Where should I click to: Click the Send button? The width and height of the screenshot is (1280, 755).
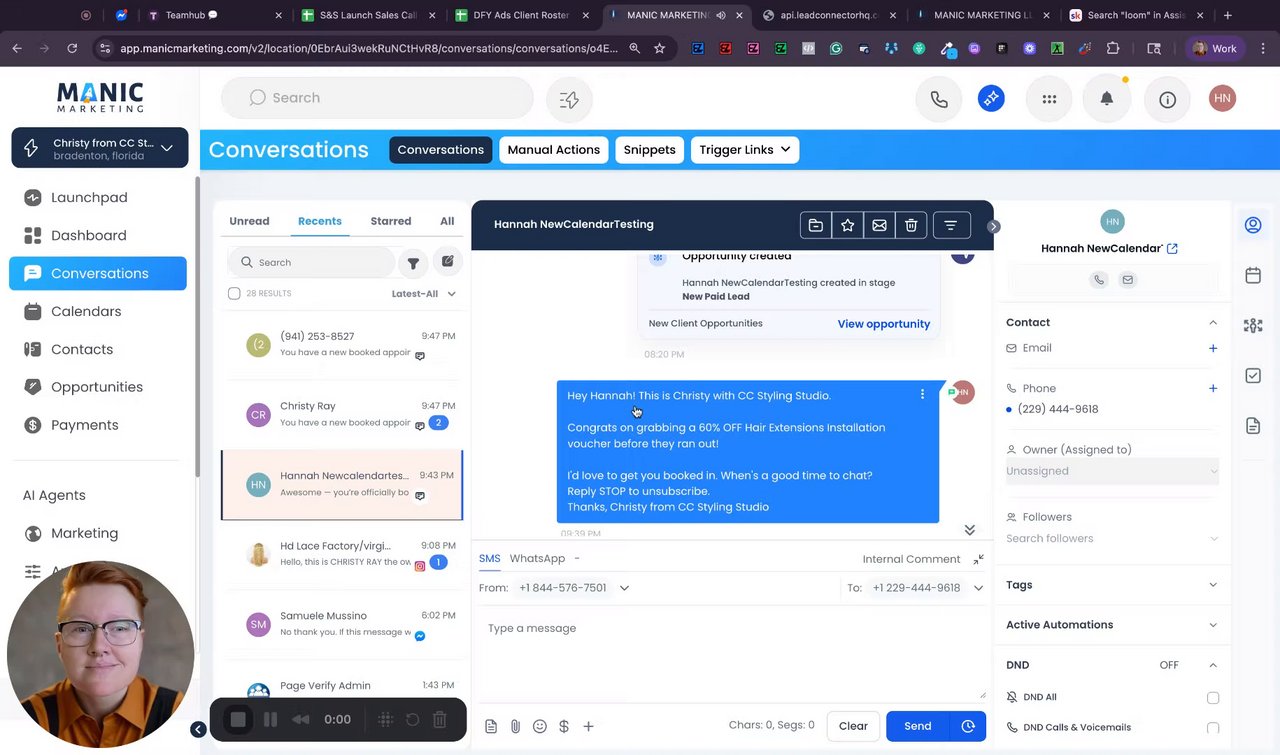pos(917,726)
